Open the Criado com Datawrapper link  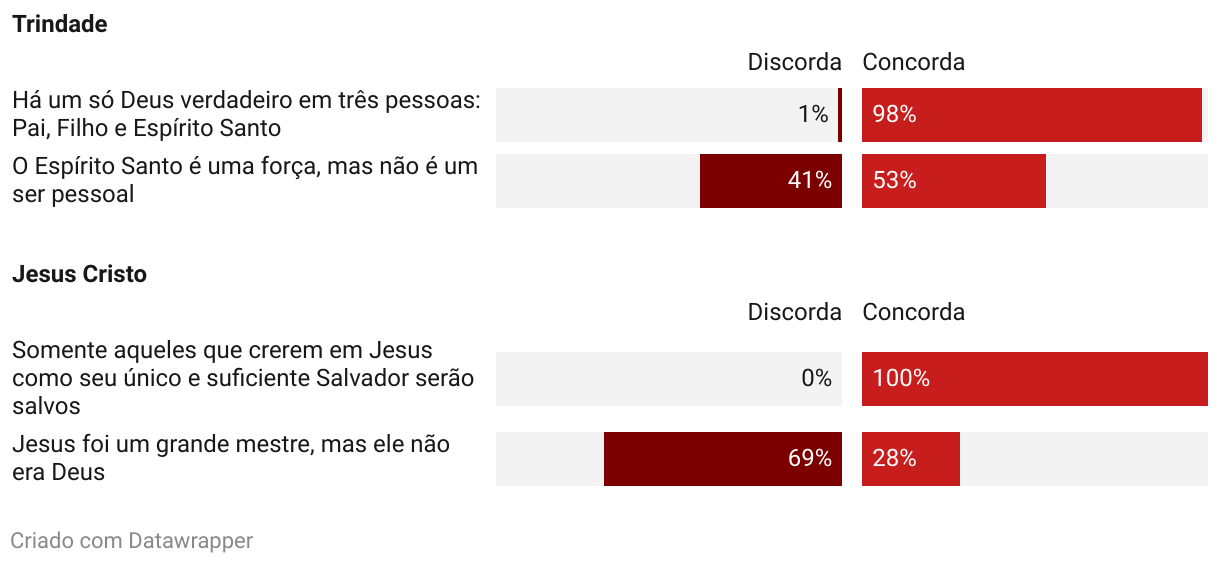click(132, 541)
